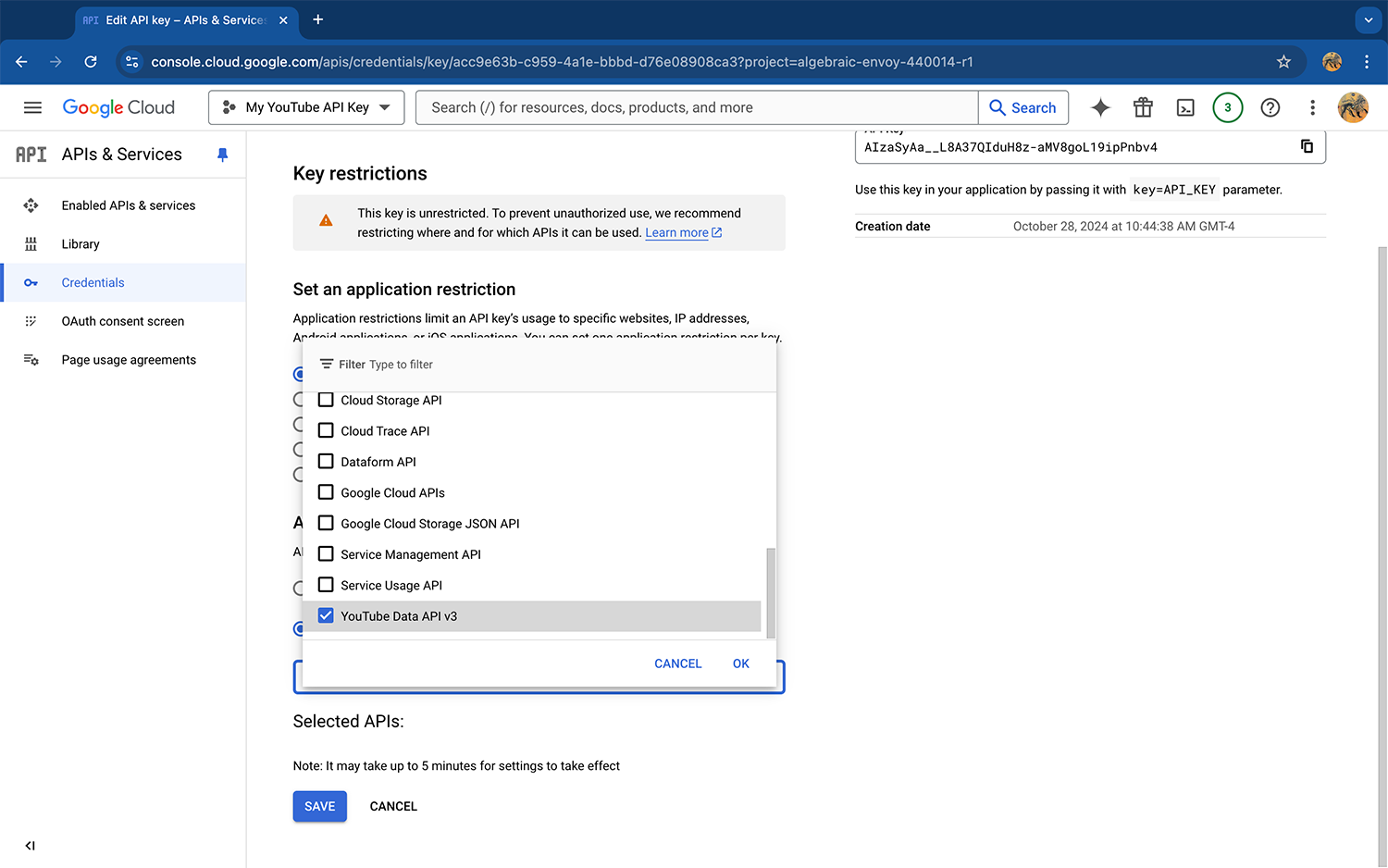Open the Google account avatar
Image resolution: width=1388 pixels, height=868 pixels.
[x=1353, y=107]
